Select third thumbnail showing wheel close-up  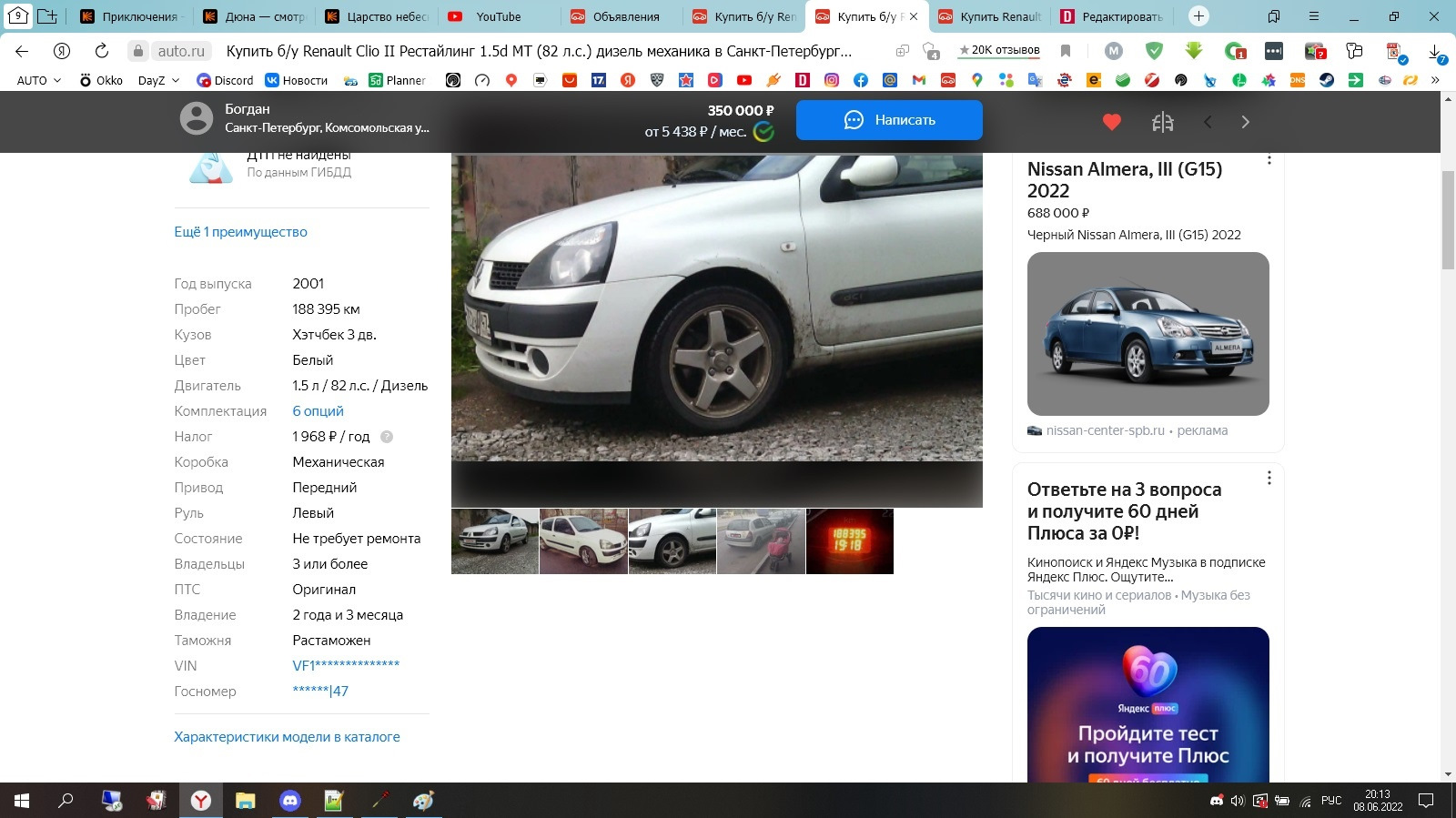tap(672, 541)
